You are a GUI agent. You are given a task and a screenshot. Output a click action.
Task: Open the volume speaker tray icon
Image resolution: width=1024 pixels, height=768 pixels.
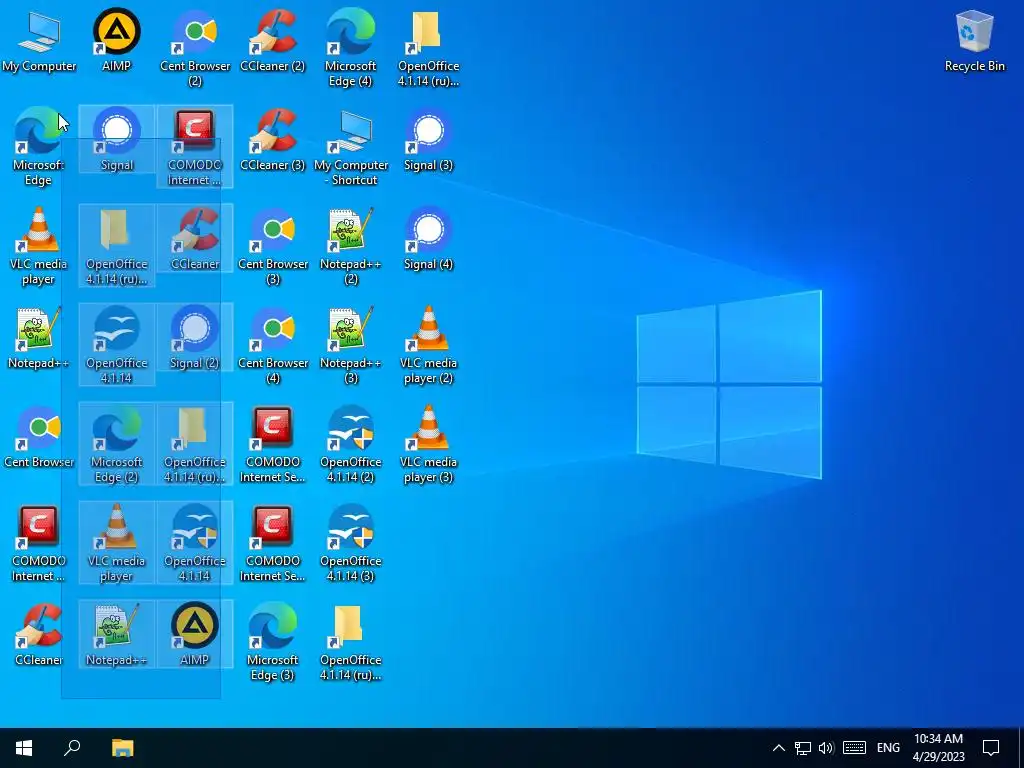(826, 748)
